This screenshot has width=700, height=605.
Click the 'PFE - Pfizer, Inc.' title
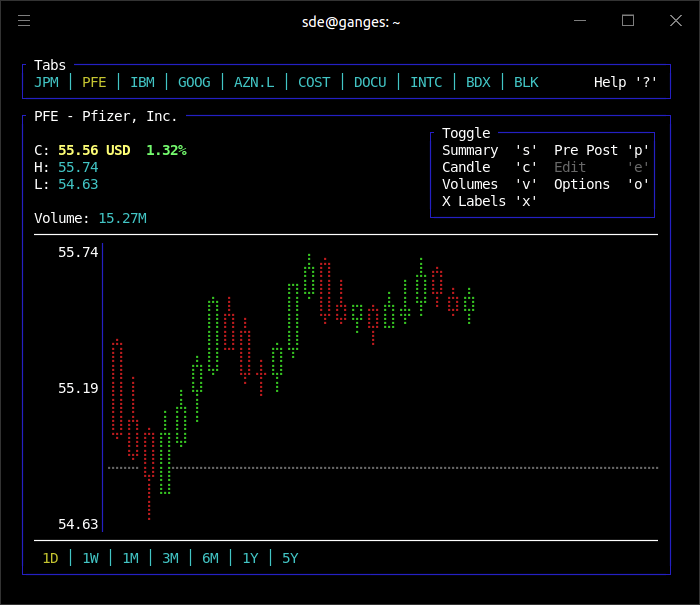106,117
